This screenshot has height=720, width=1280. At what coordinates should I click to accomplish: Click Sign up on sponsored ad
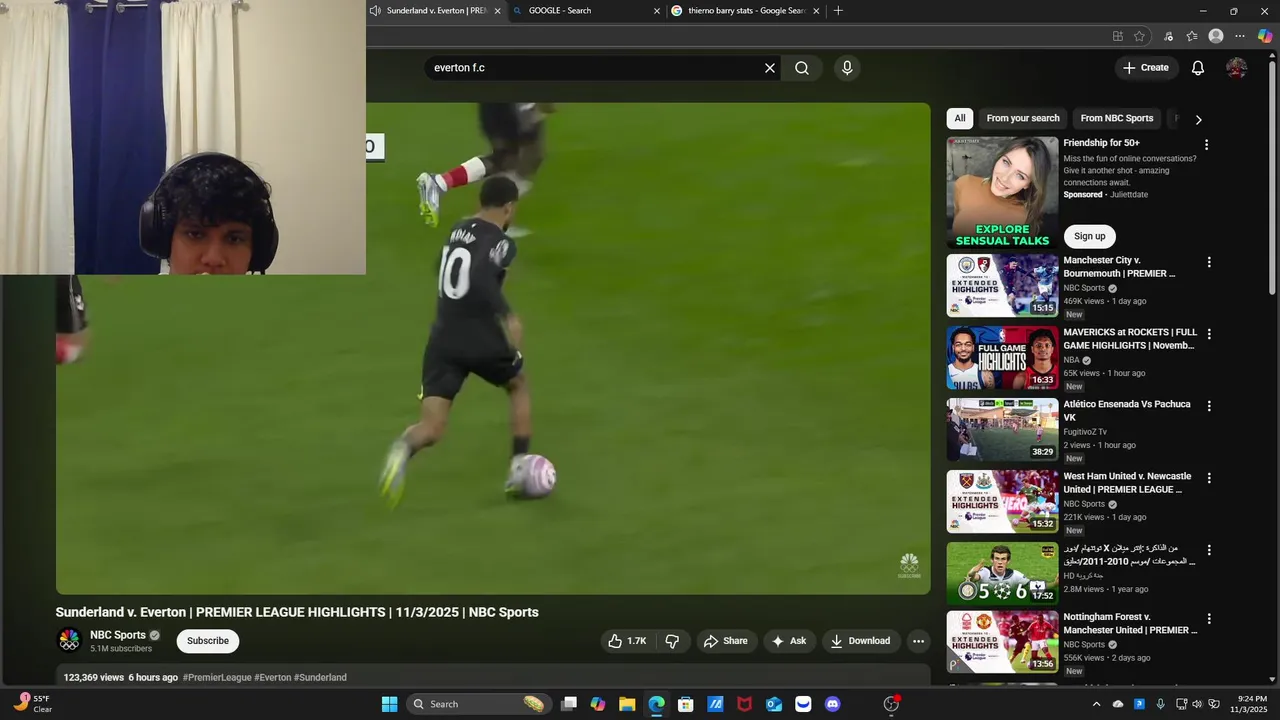(1089, 237)
